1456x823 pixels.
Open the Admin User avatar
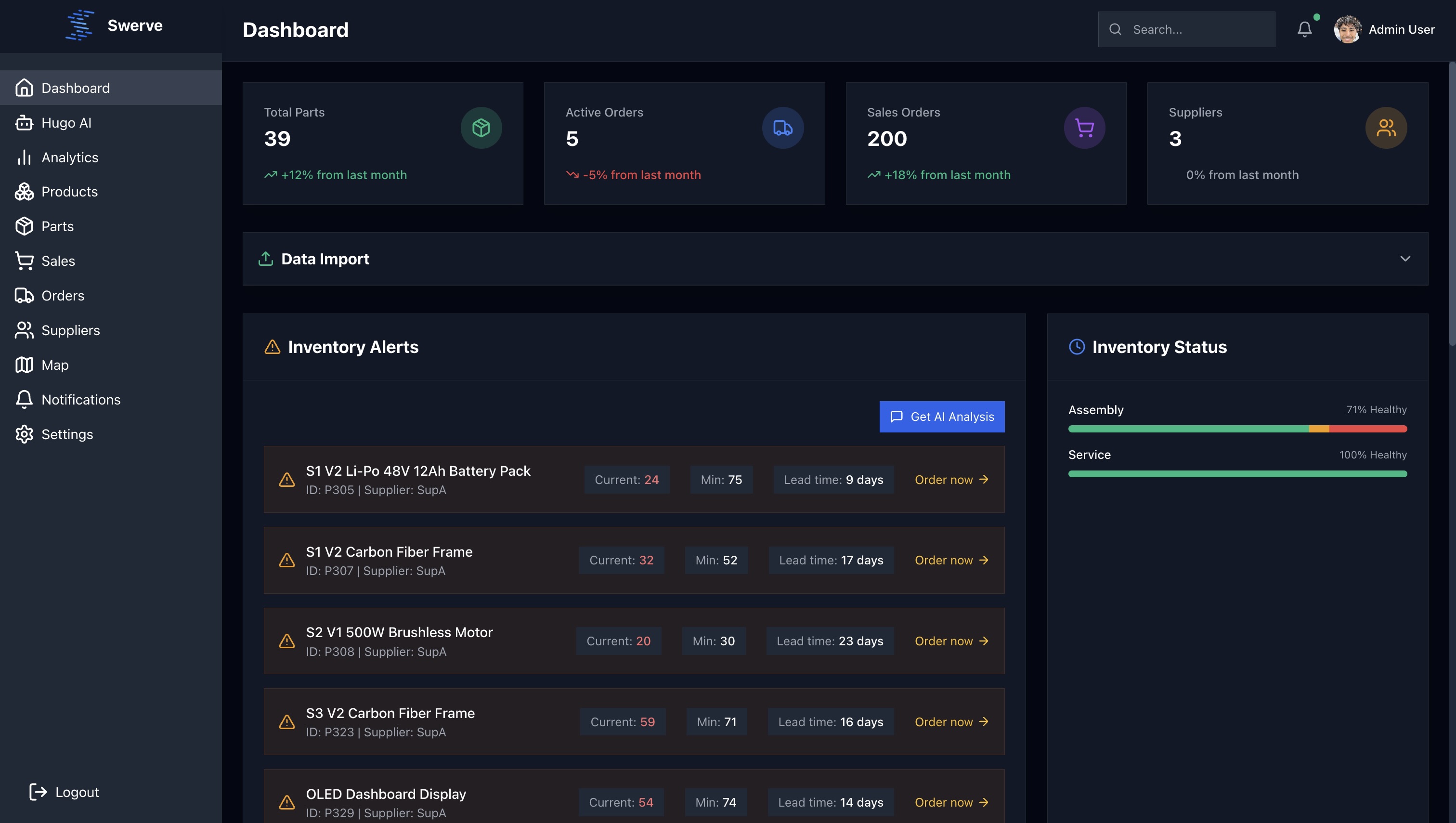[x=1348, y=29]
